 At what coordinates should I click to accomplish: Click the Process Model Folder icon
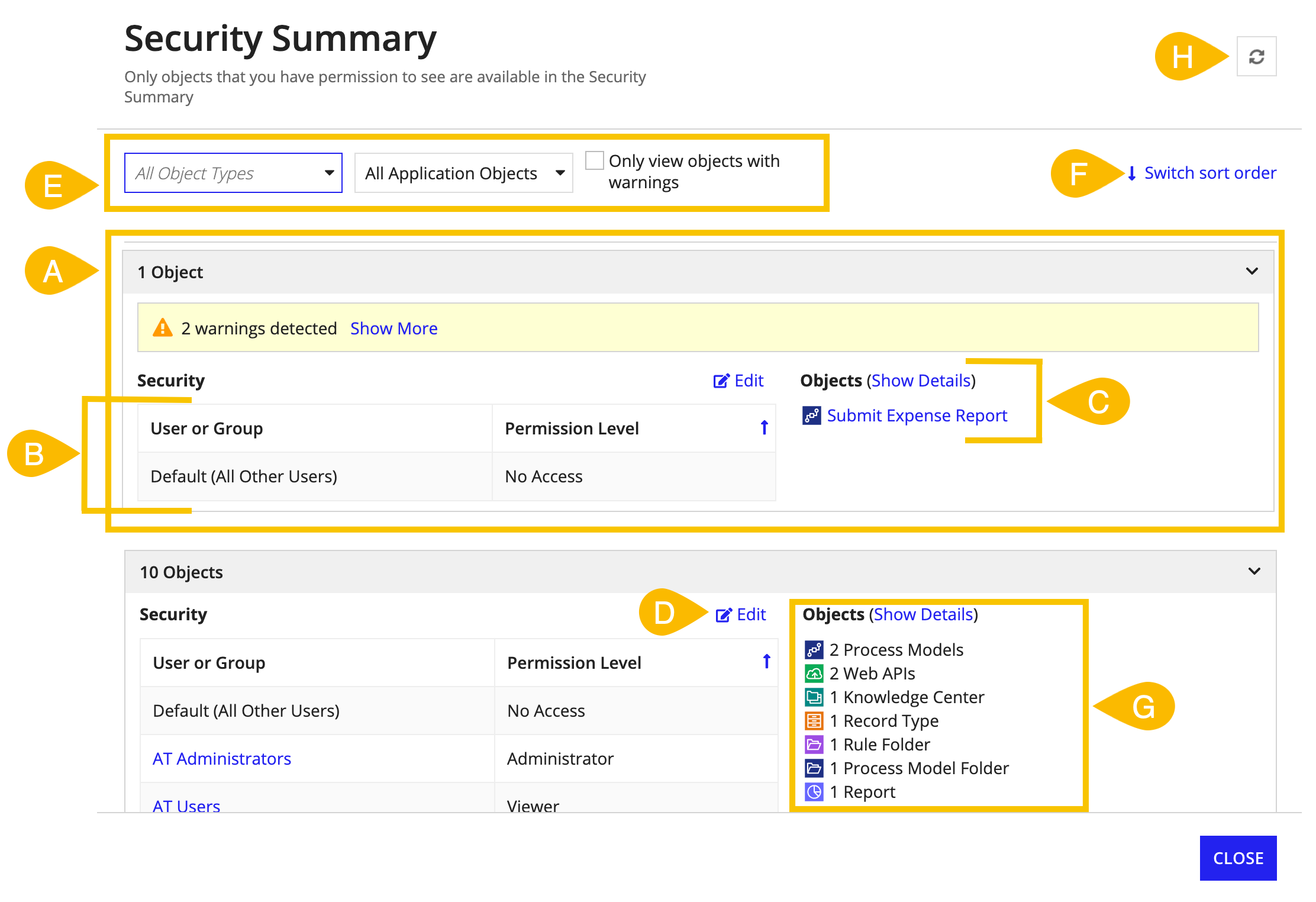pyautogui.click(x=814, y=768)
